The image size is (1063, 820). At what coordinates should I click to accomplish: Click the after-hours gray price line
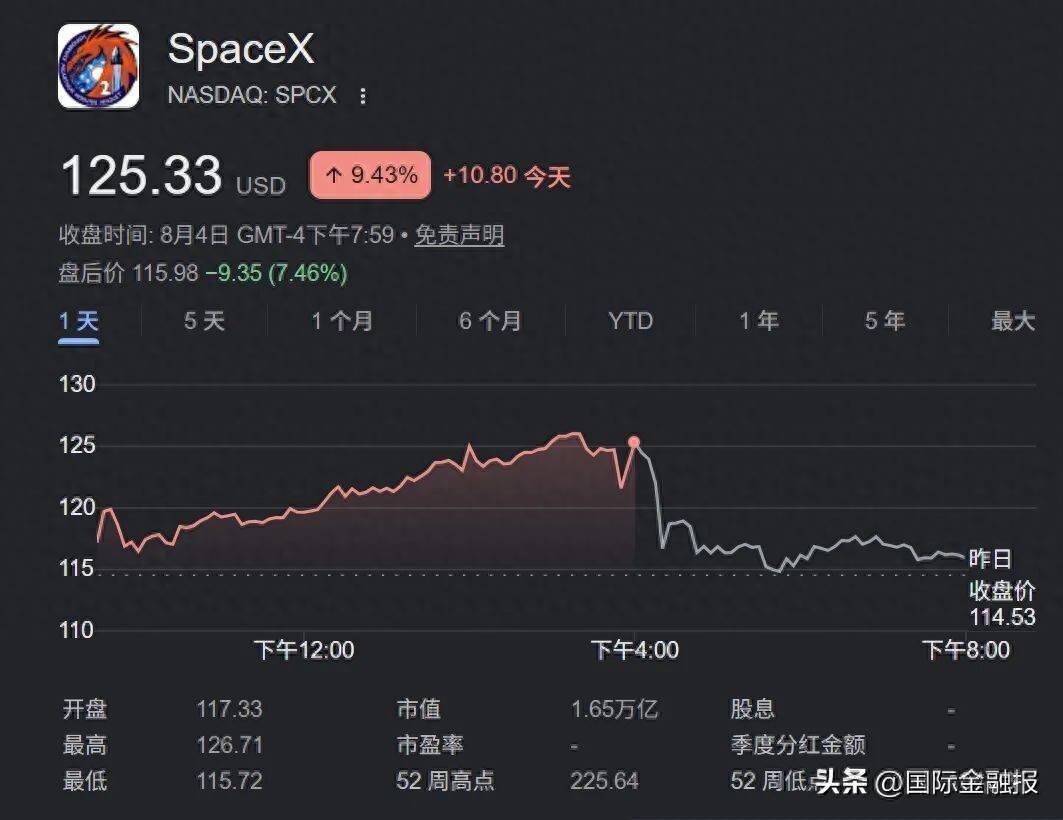coord(800,548)
